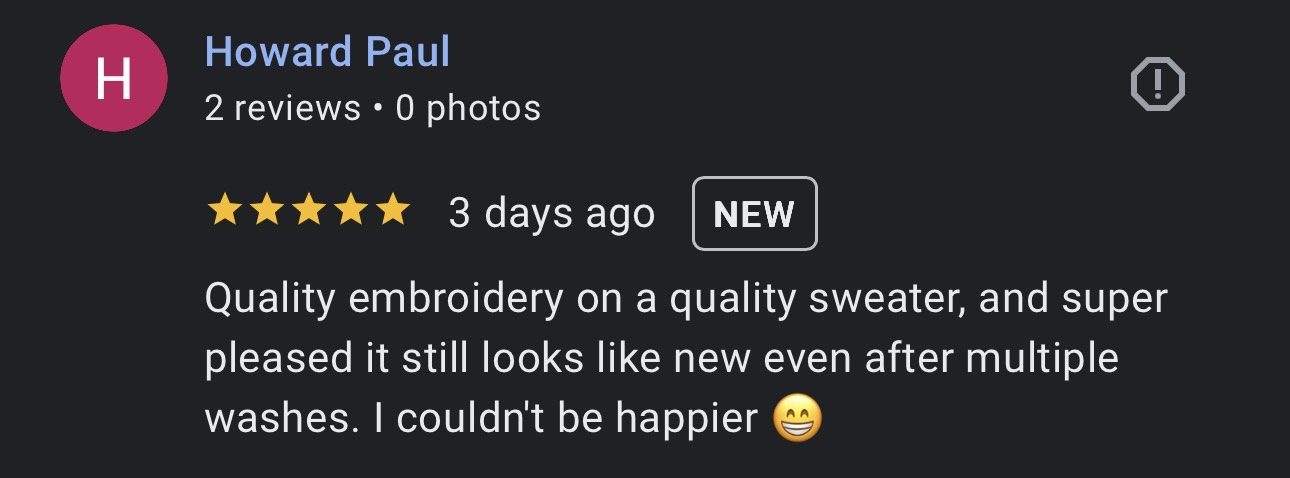The width and height of the screenshot is (1290, 478).
Task: Click the review line starting "Quality embroidery"
Action: tap(686, 300)
